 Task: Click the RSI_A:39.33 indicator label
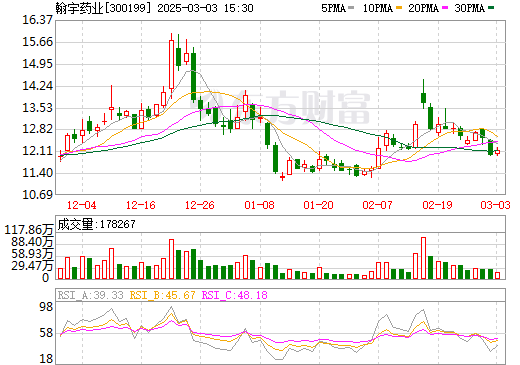90,295
